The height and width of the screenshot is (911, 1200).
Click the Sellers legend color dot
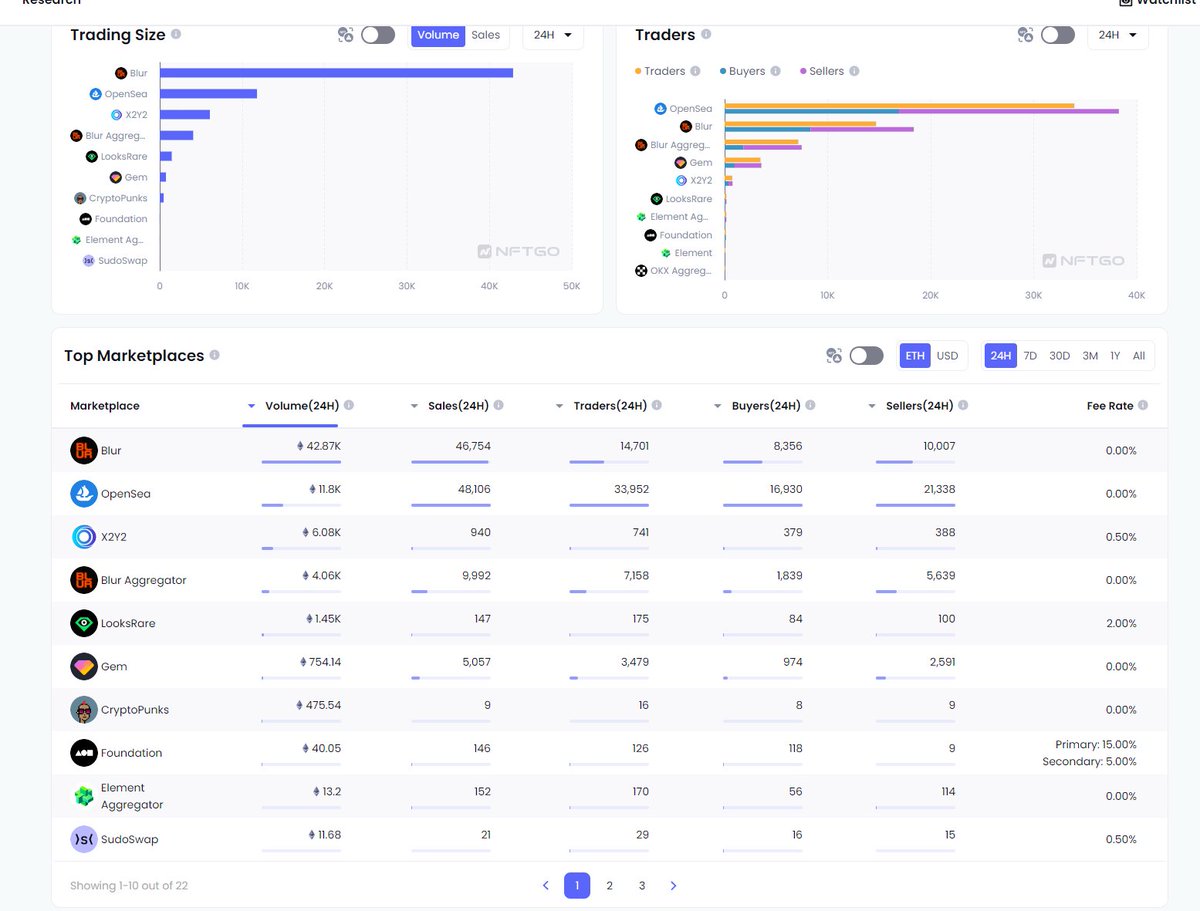[x=802, y=71]
